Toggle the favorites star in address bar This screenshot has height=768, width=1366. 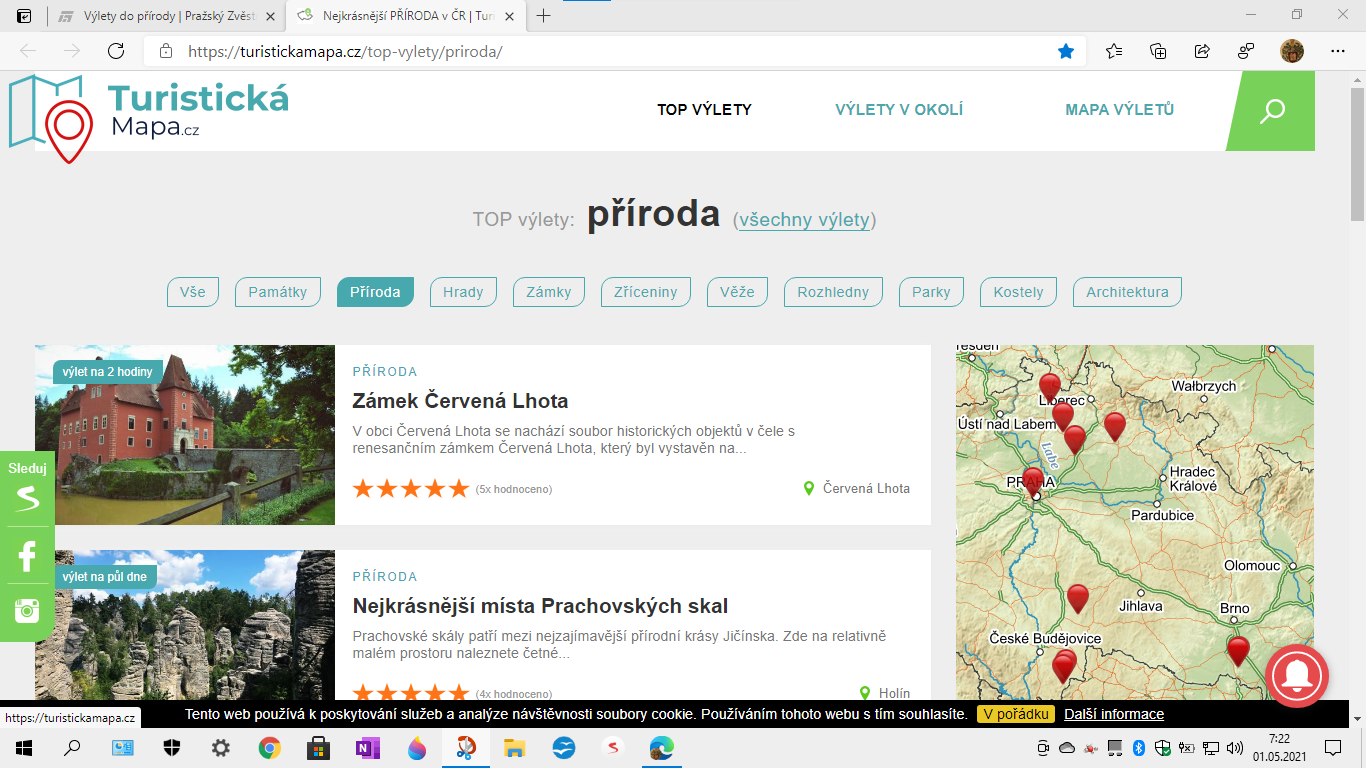tap(1066, 51)
